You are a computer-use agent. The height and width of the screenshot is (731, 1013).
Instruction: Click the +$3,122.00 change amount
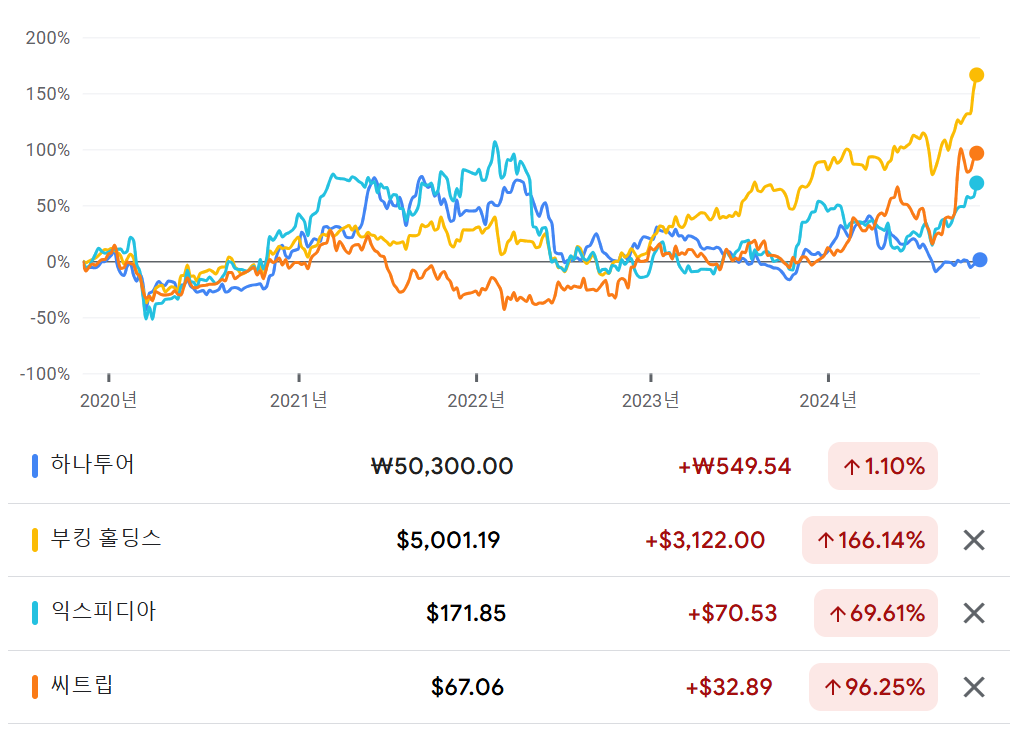tap(705, 540)
